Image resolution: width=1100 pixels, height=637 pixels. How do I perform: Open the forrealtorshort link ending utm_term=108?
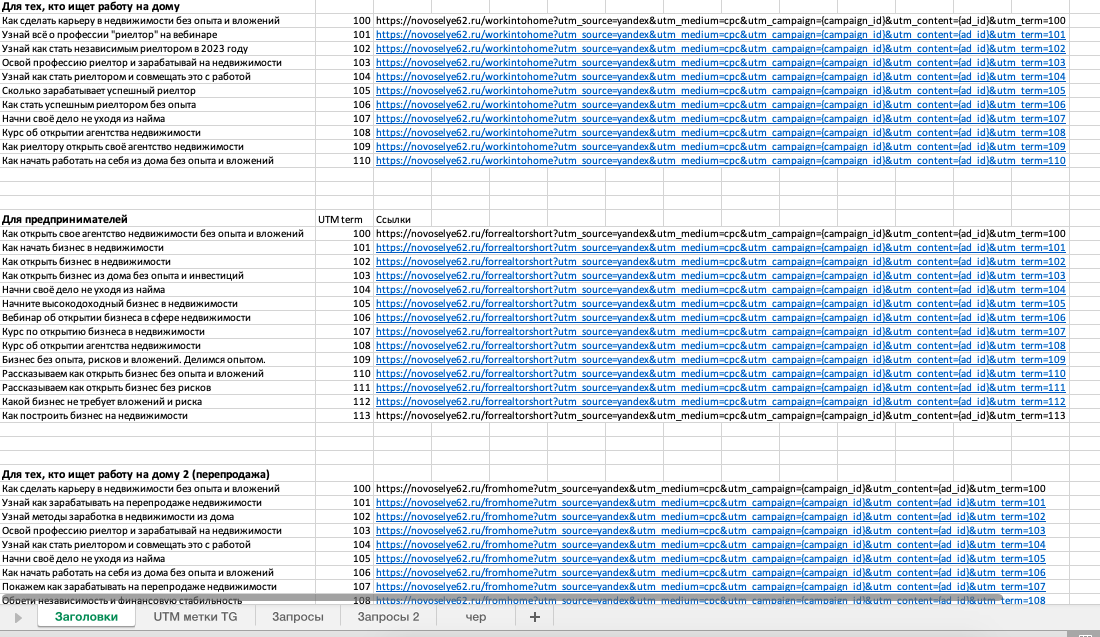(x=720, y=346)
